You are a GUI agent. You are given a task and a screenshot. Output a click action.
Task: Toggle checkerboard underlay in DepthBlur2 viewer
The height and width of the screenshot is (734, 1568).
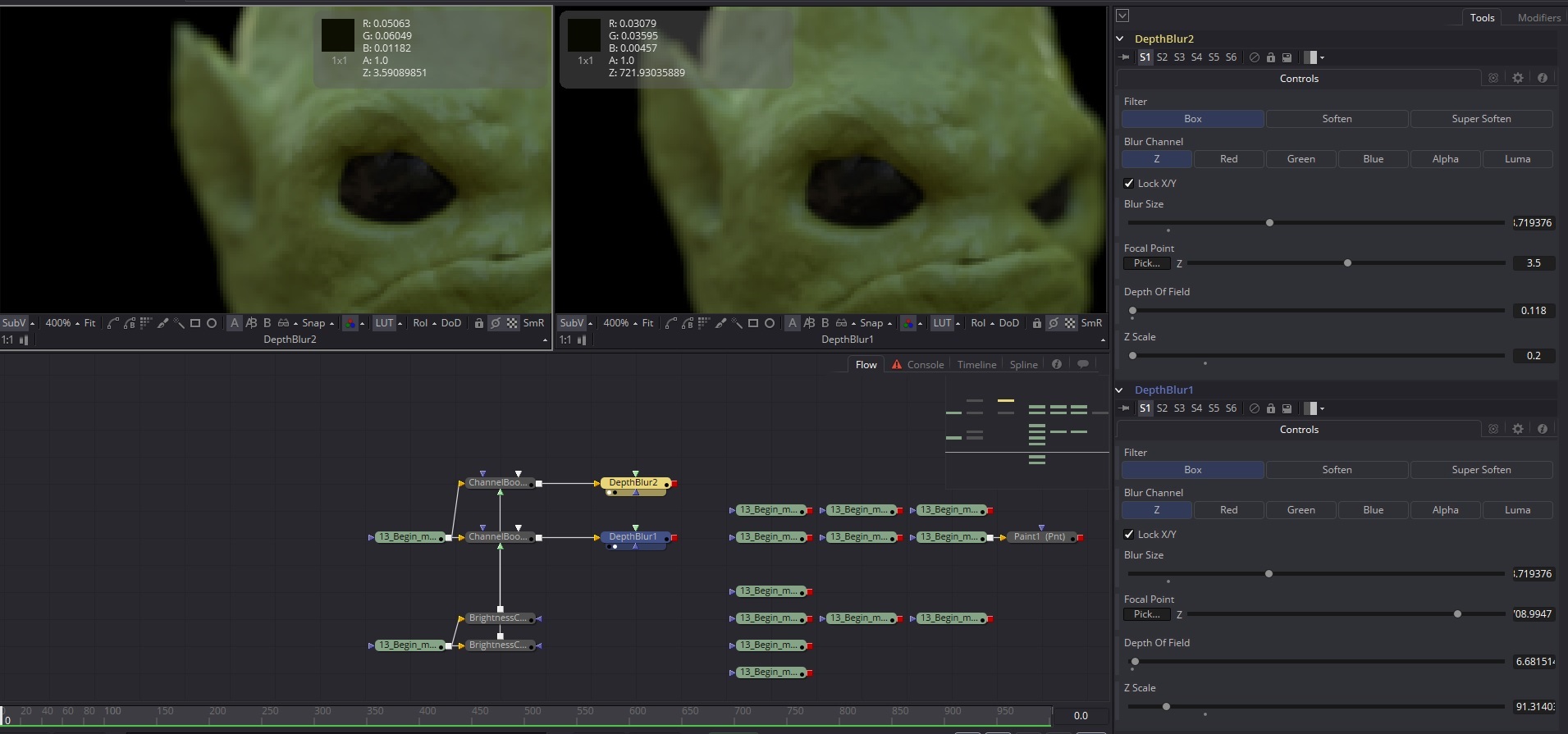[x=512, y=323]
